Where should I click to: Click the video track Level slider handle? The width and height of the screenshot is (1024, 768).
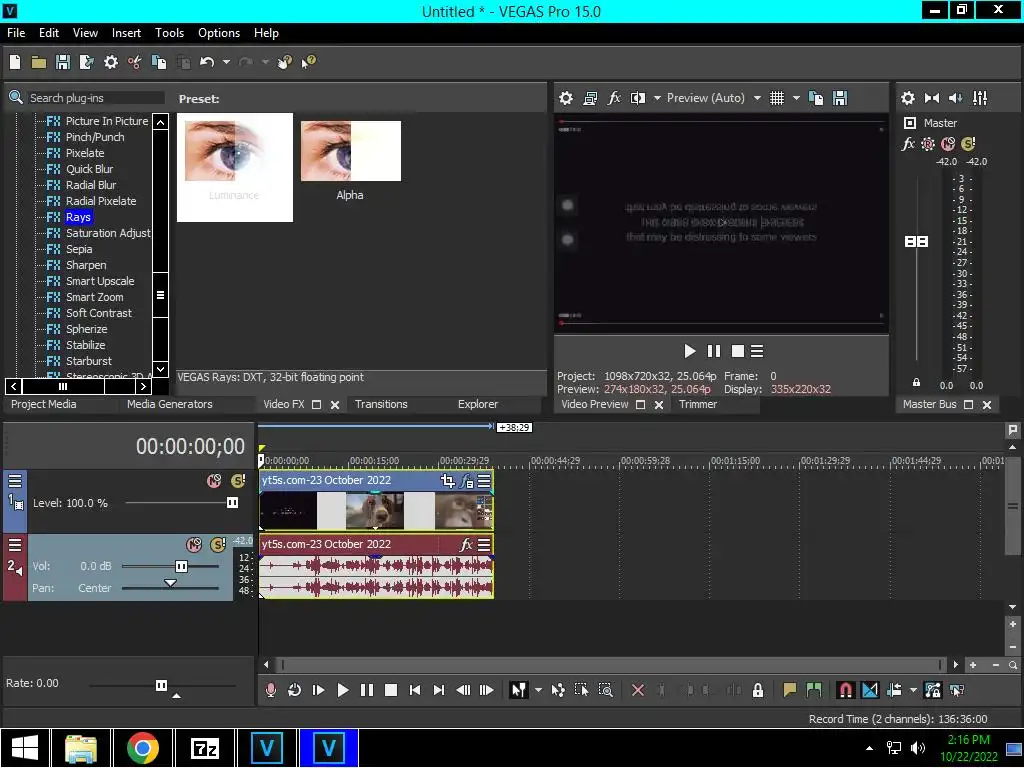pyautogui.click(x=232, y=503)
